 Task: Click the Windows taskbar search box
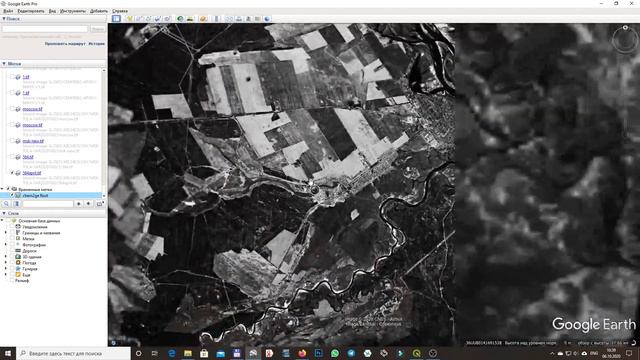click(x=73, y=353)
